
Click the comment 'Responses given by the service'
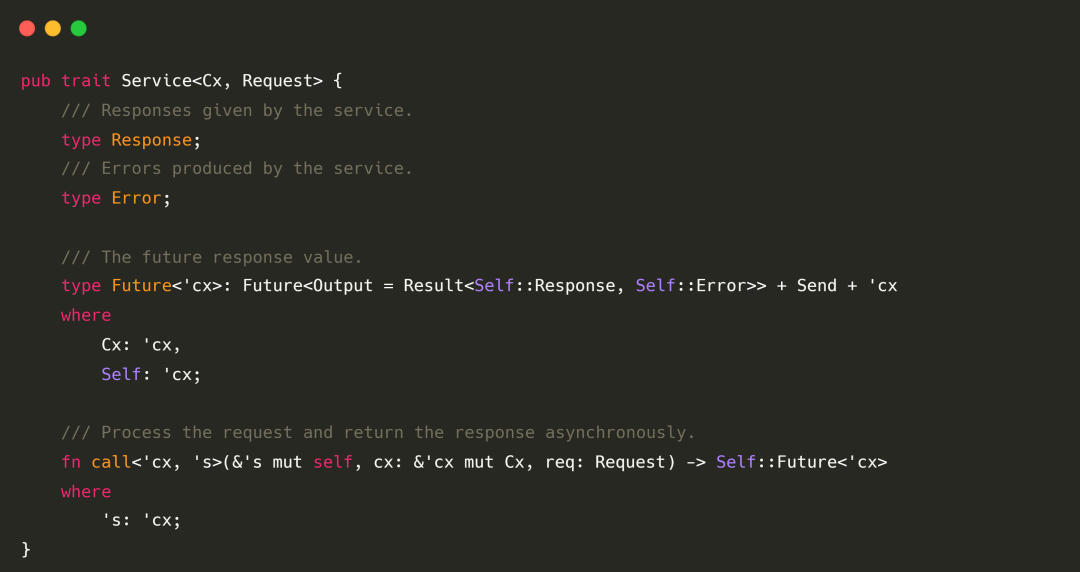point(237,110)
